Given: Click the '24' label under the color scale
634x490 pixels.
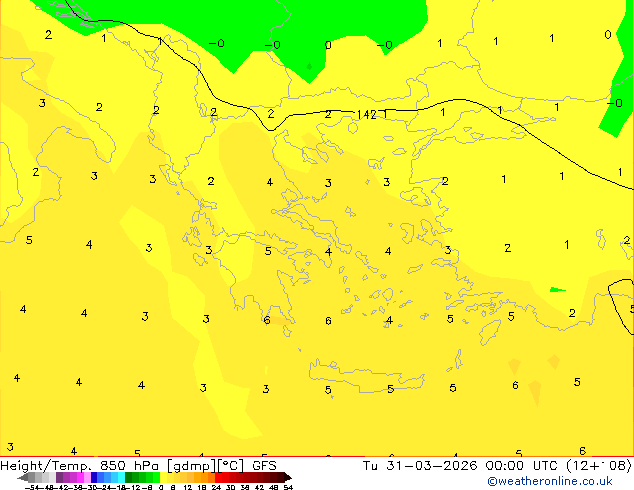Looking at the screenshot, I should 216,487.
